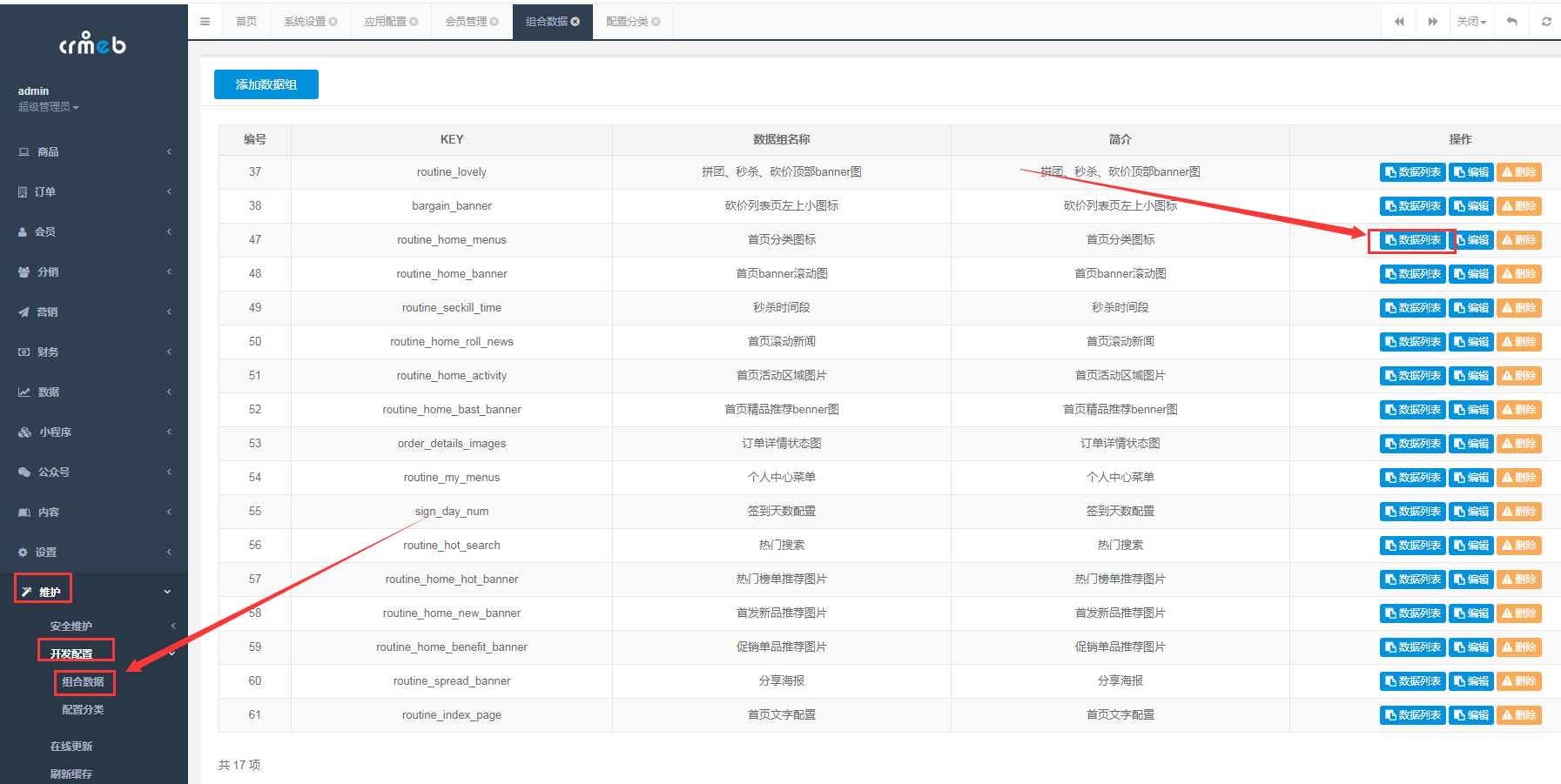Click the KEY column header

(x=452, y=139)
